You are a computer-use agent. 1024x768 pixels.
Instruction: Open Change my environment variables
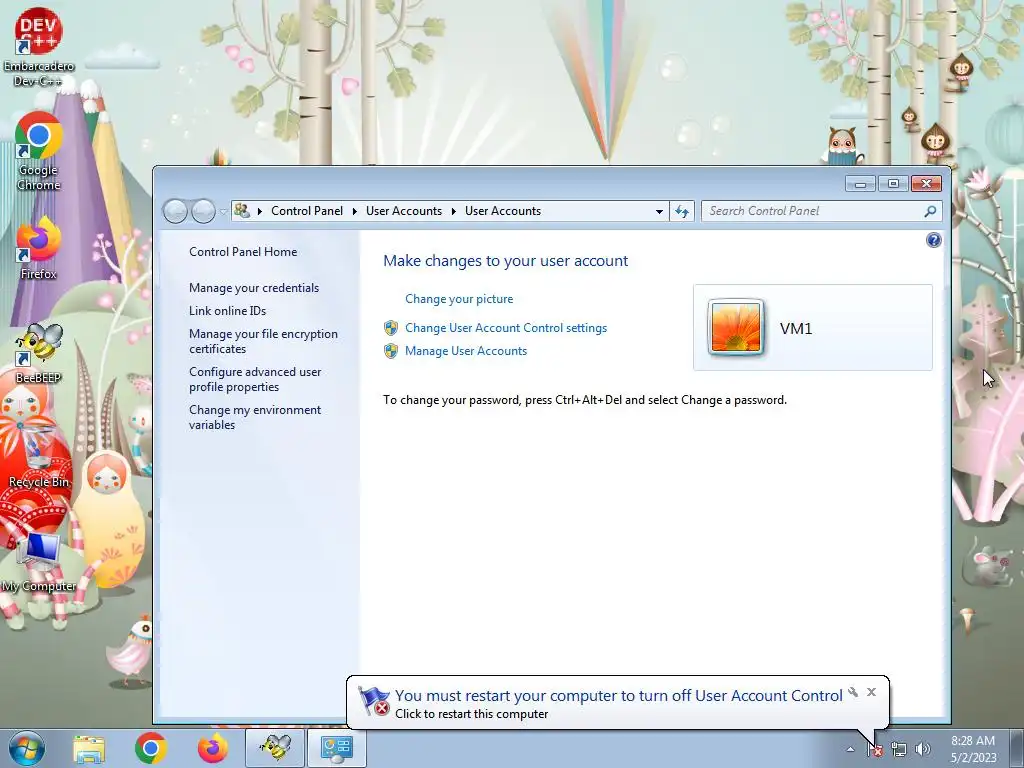(x=255, y=417)
